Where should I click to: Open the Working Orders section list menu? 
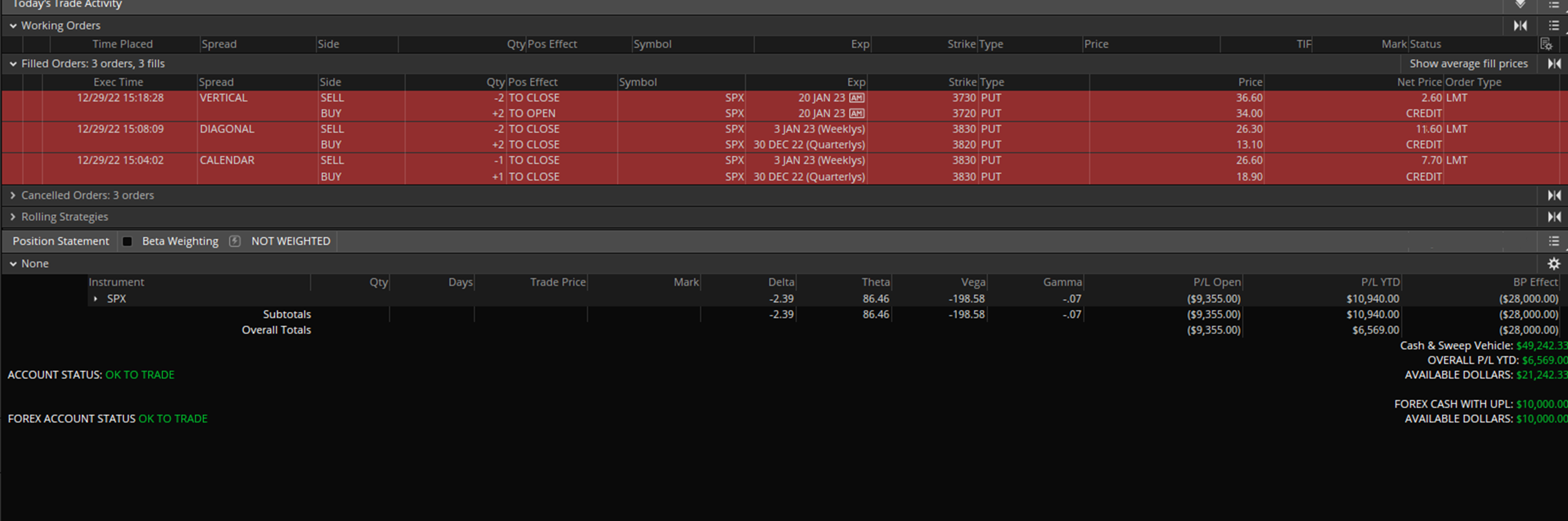tap(1554, 26)
